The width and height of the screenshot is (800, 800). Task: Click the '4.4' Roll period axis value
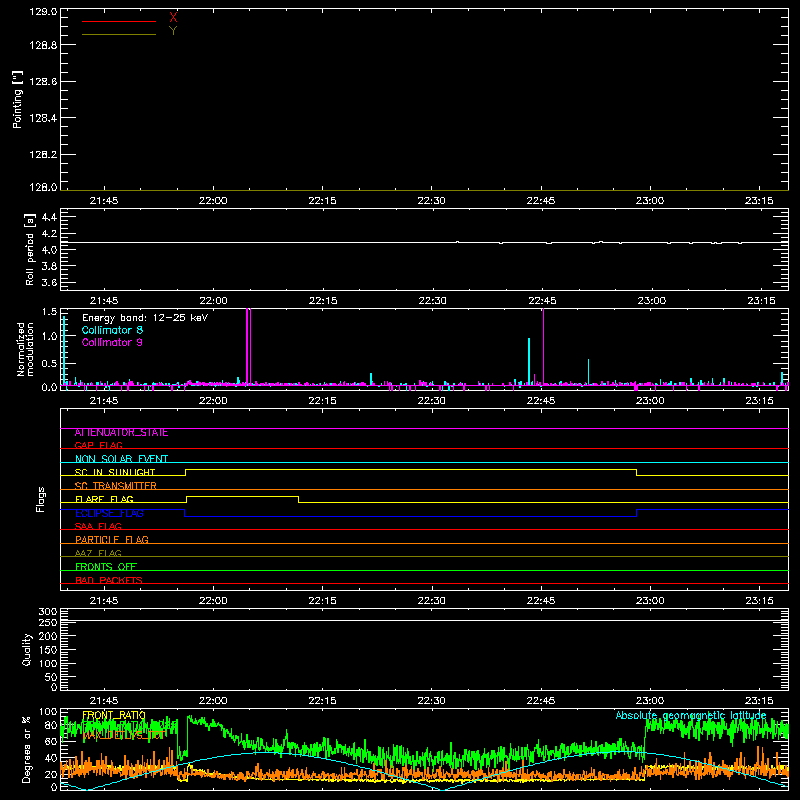(x=49, y=217)
